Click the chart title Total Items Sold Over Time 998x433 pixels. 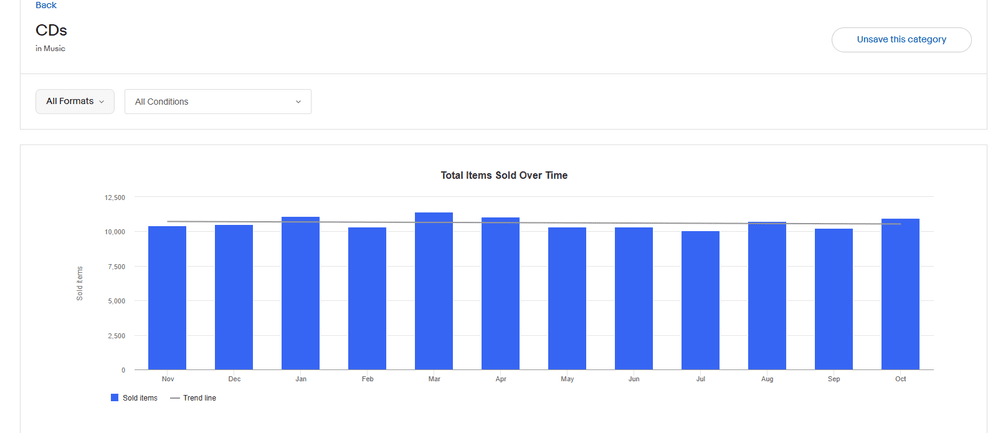pos(504,175)
